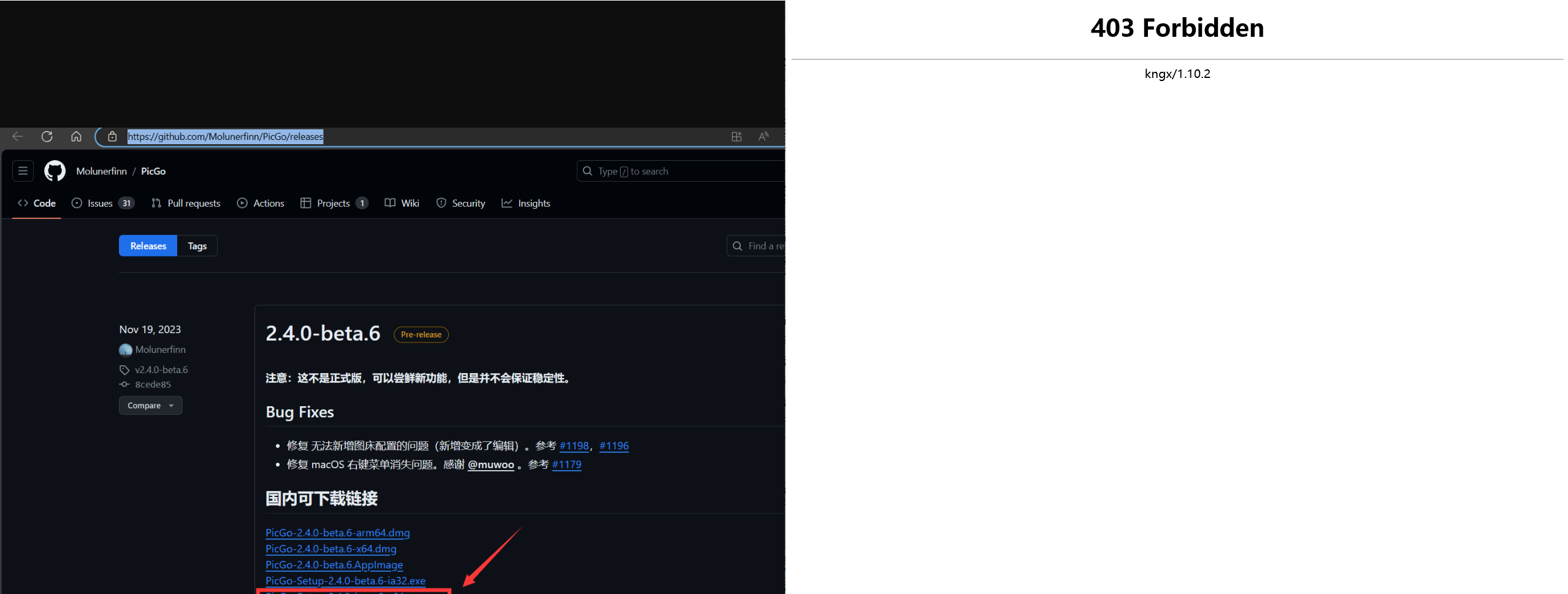Open the Molunerfinn owner link in header
This screenshot has height=594, width=1568.
pos(102,171)
